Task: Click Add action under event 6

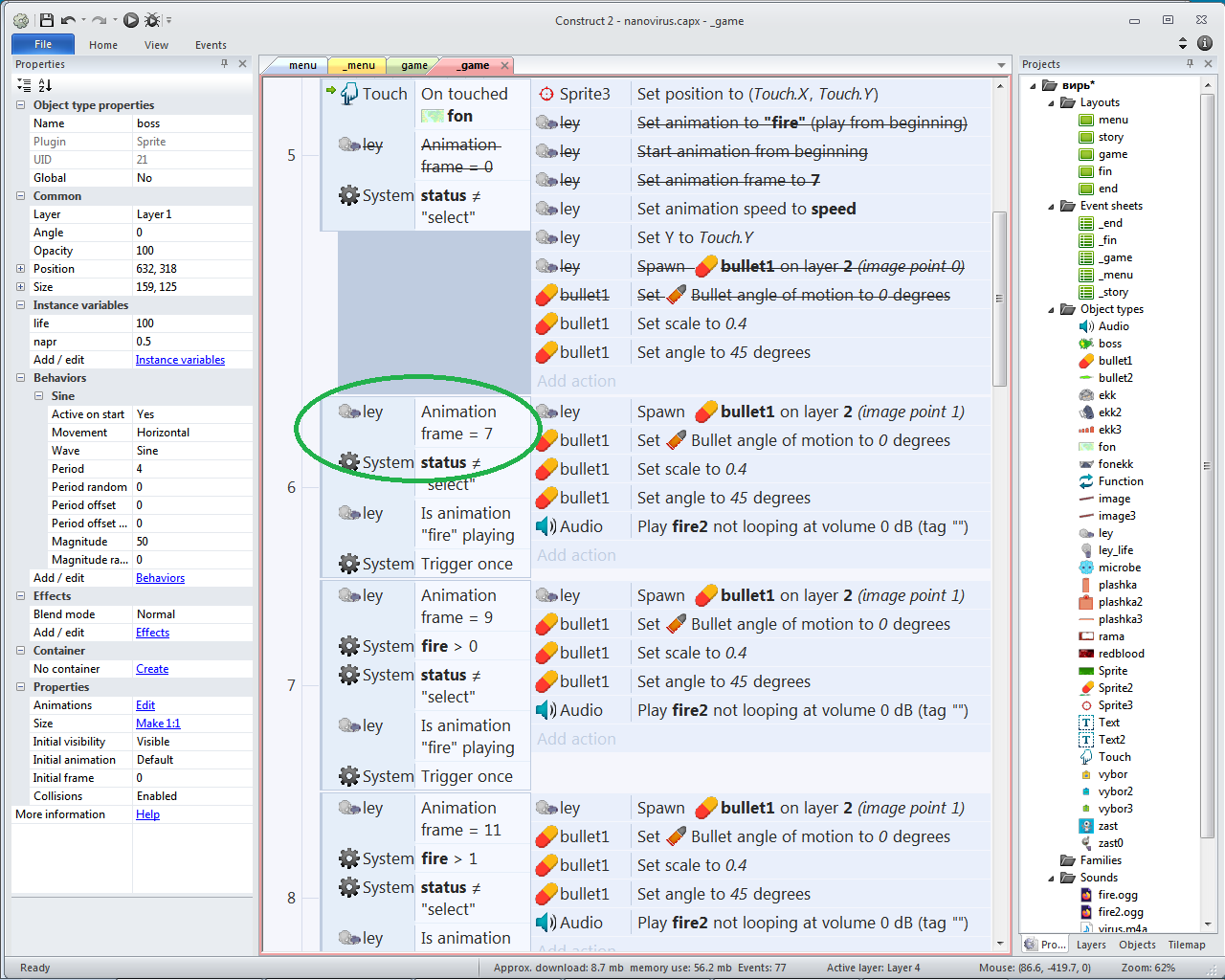Action: (x=576, y=555)
